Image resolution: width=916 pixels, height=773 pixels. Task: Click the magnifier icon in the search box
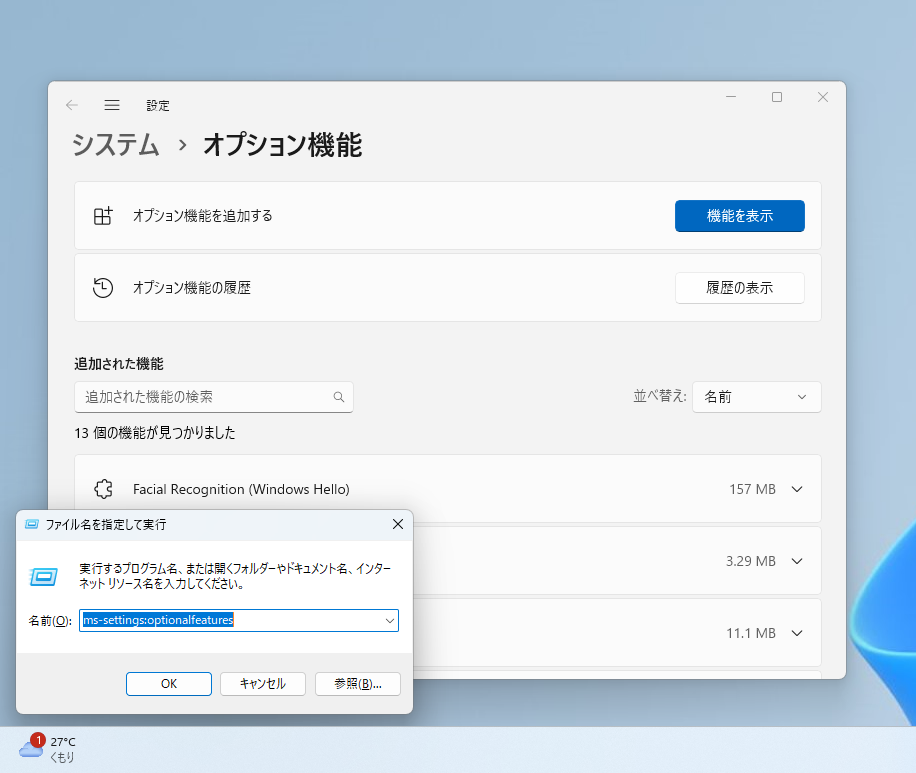pyautogui.click(x=339, y=397)
